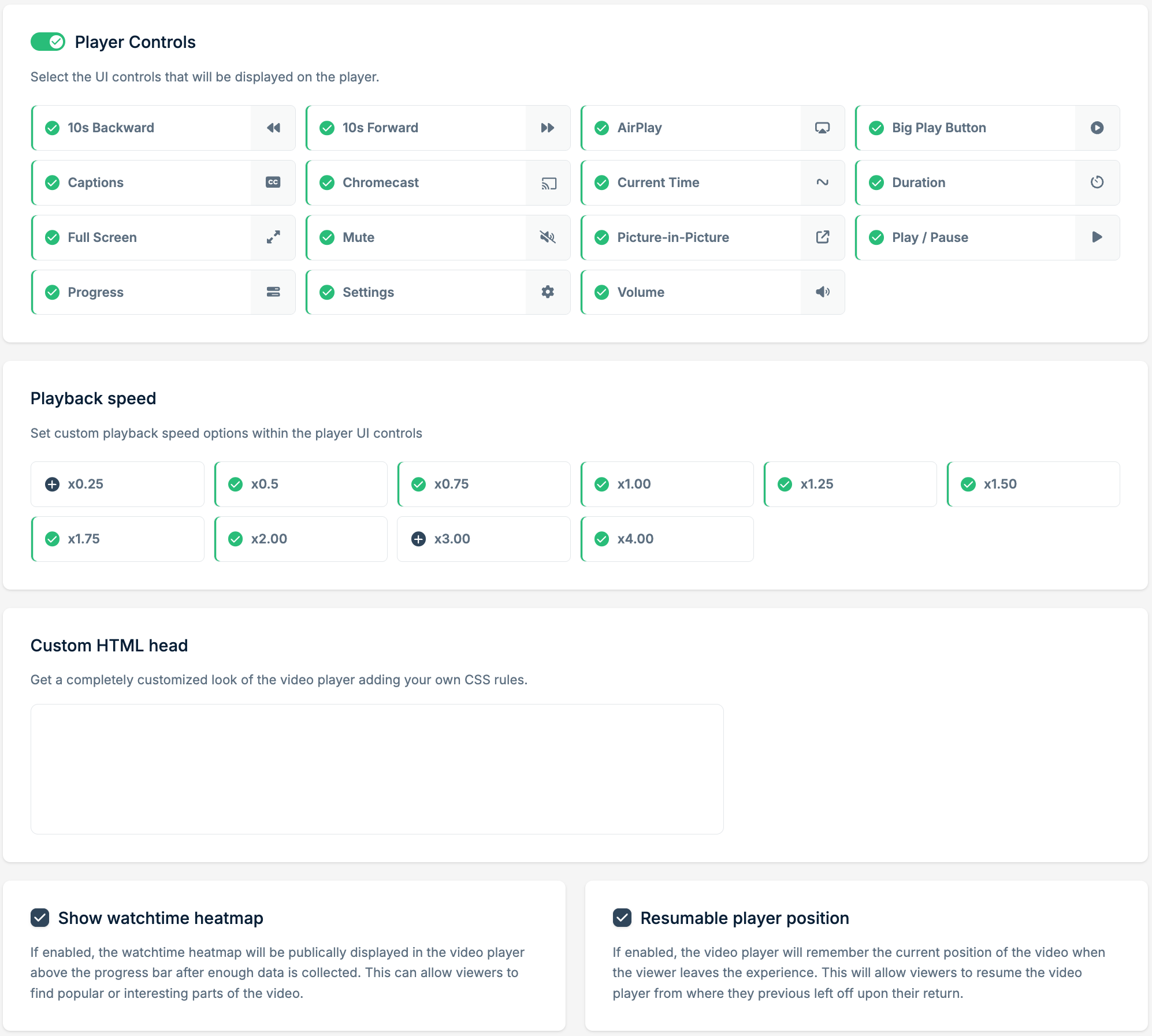The width and height of the screenshot is (1152, 1036).
Task: Enable the x0.25 playback speed option
Action: [117, 484]
